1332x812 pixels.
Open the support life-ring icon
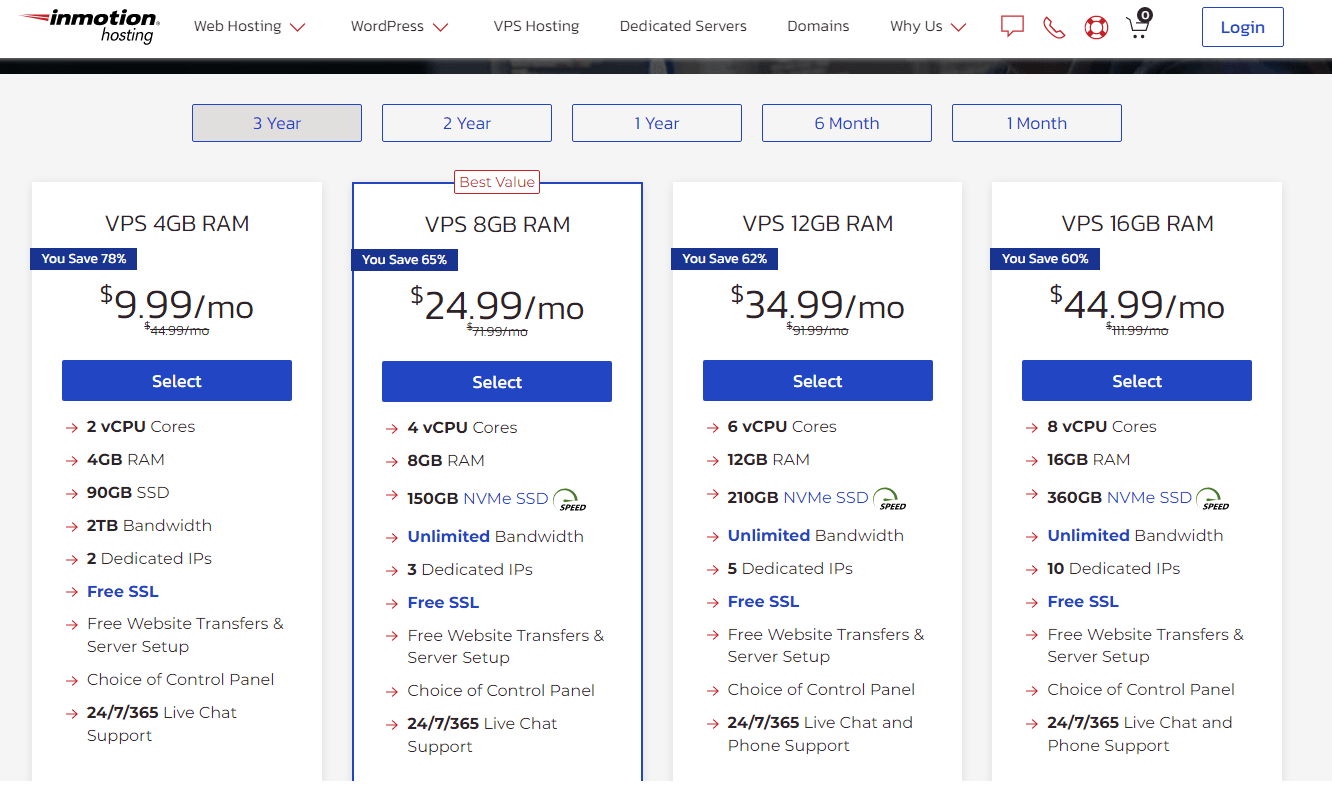pyautogui.click(x=1096, y=27)
